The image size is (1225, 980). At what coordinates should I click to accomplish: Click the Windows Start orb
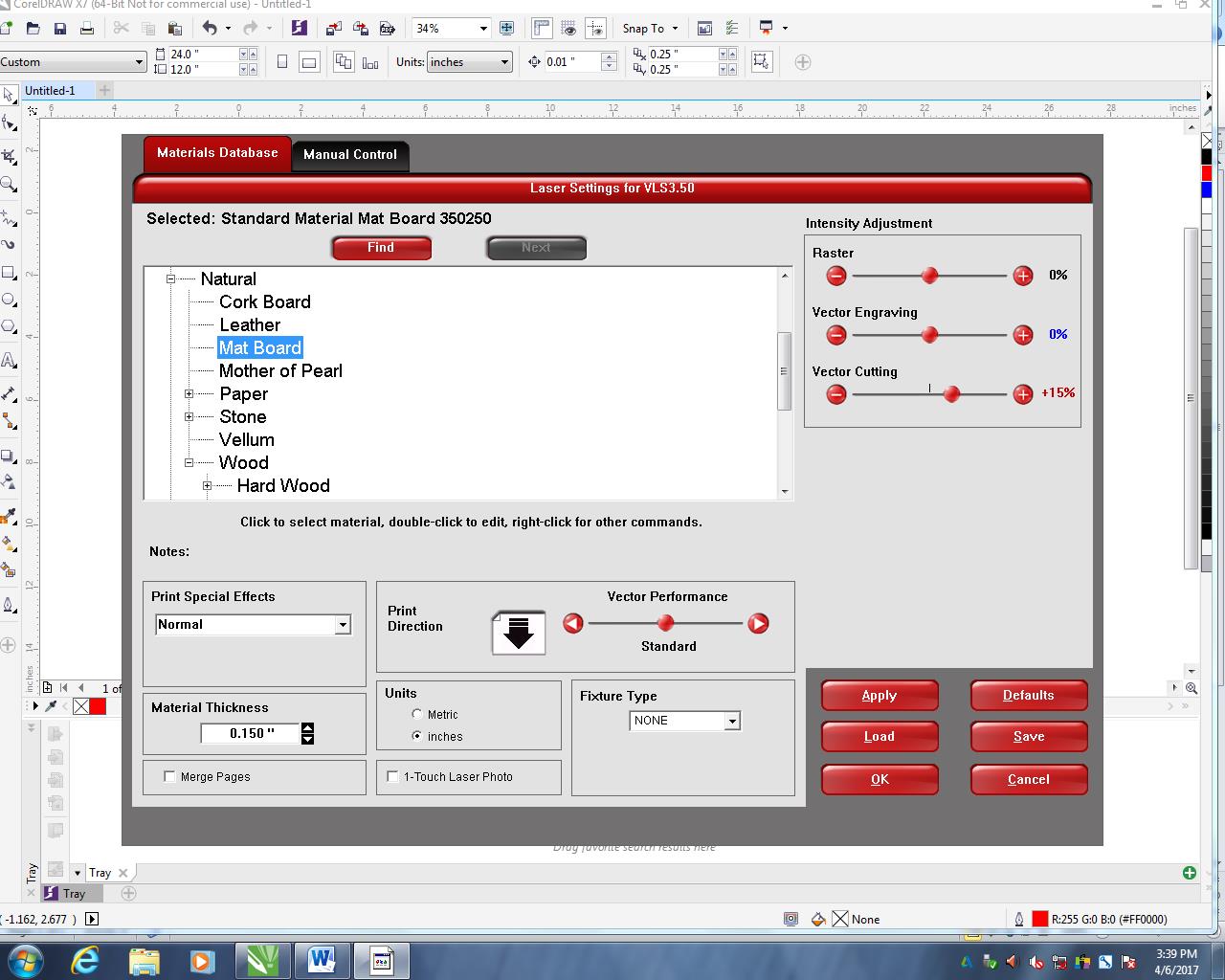click(25, 960)
